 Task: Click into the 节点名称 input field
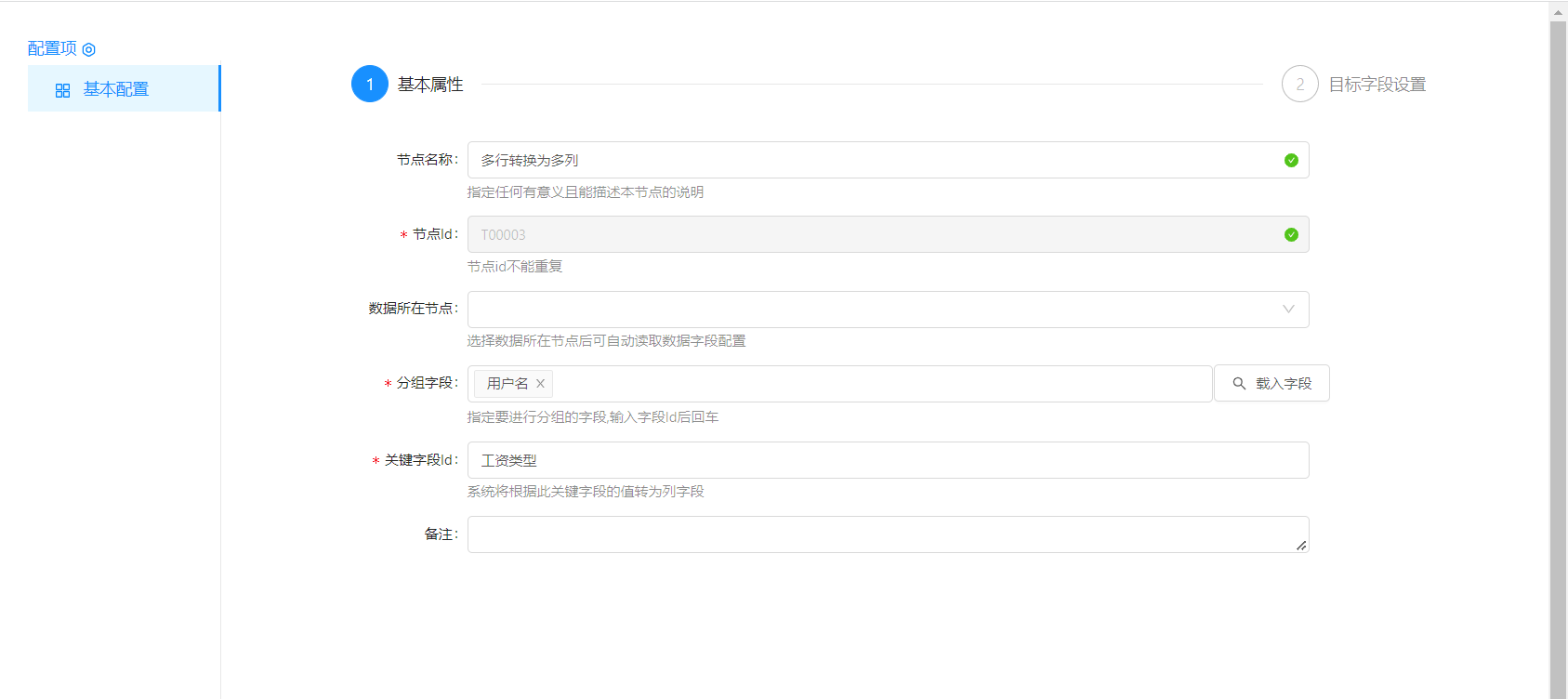(x=874, y=161)
